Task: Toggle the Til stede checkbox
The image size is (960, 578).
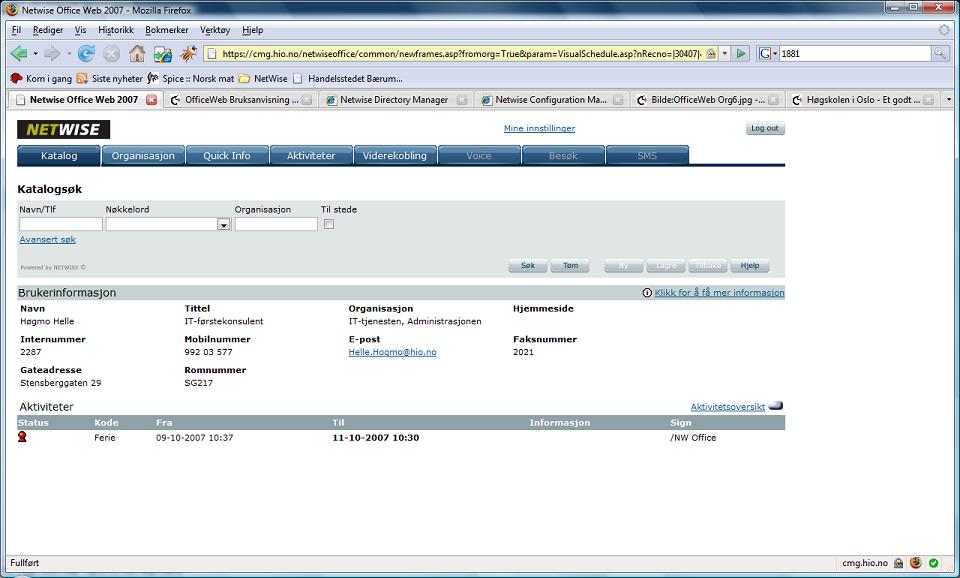Action: [x=329, y=224]
